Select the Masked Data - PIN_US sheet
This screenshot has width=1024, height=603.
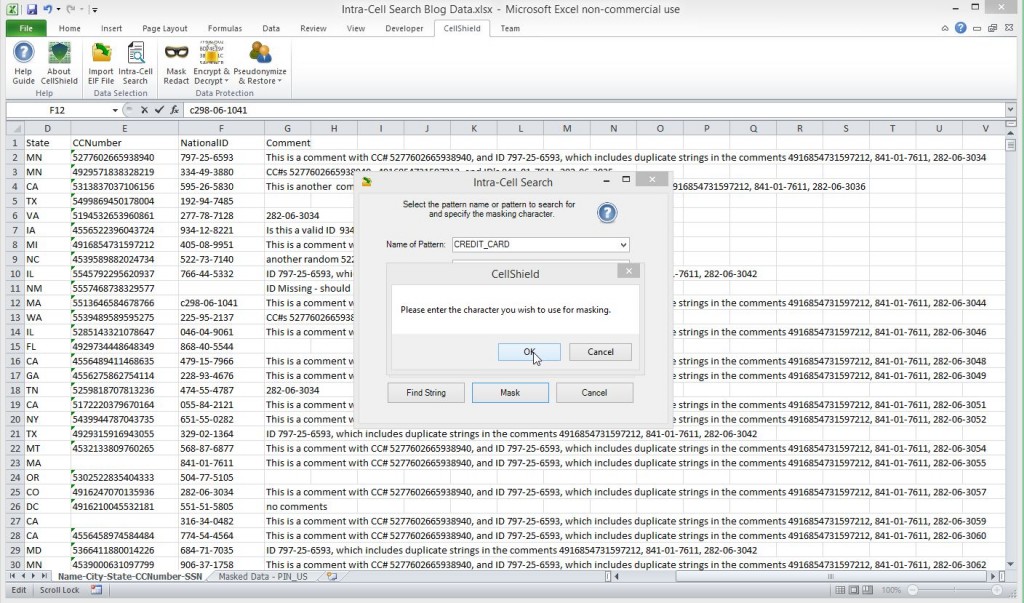pyautogui.click(x=263, y=576)
